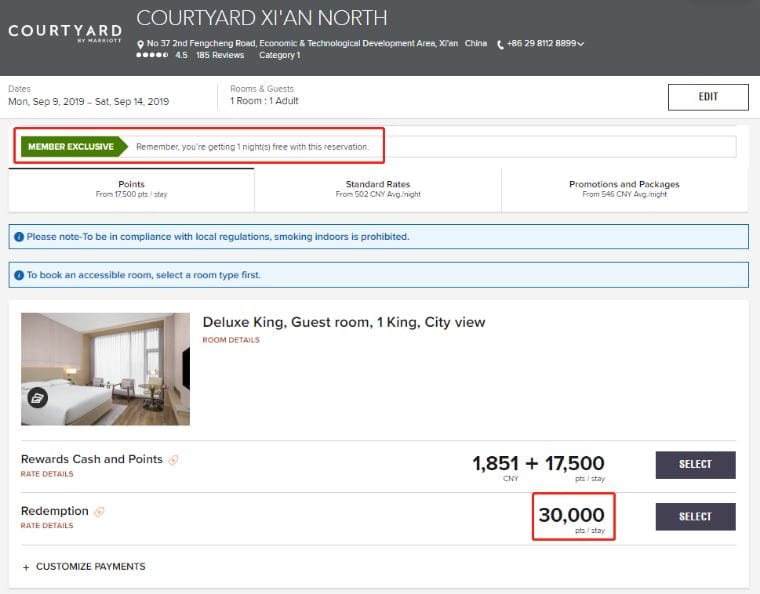
Task: Click info icon in accessible room notice
Action: [x=19, y=274]
